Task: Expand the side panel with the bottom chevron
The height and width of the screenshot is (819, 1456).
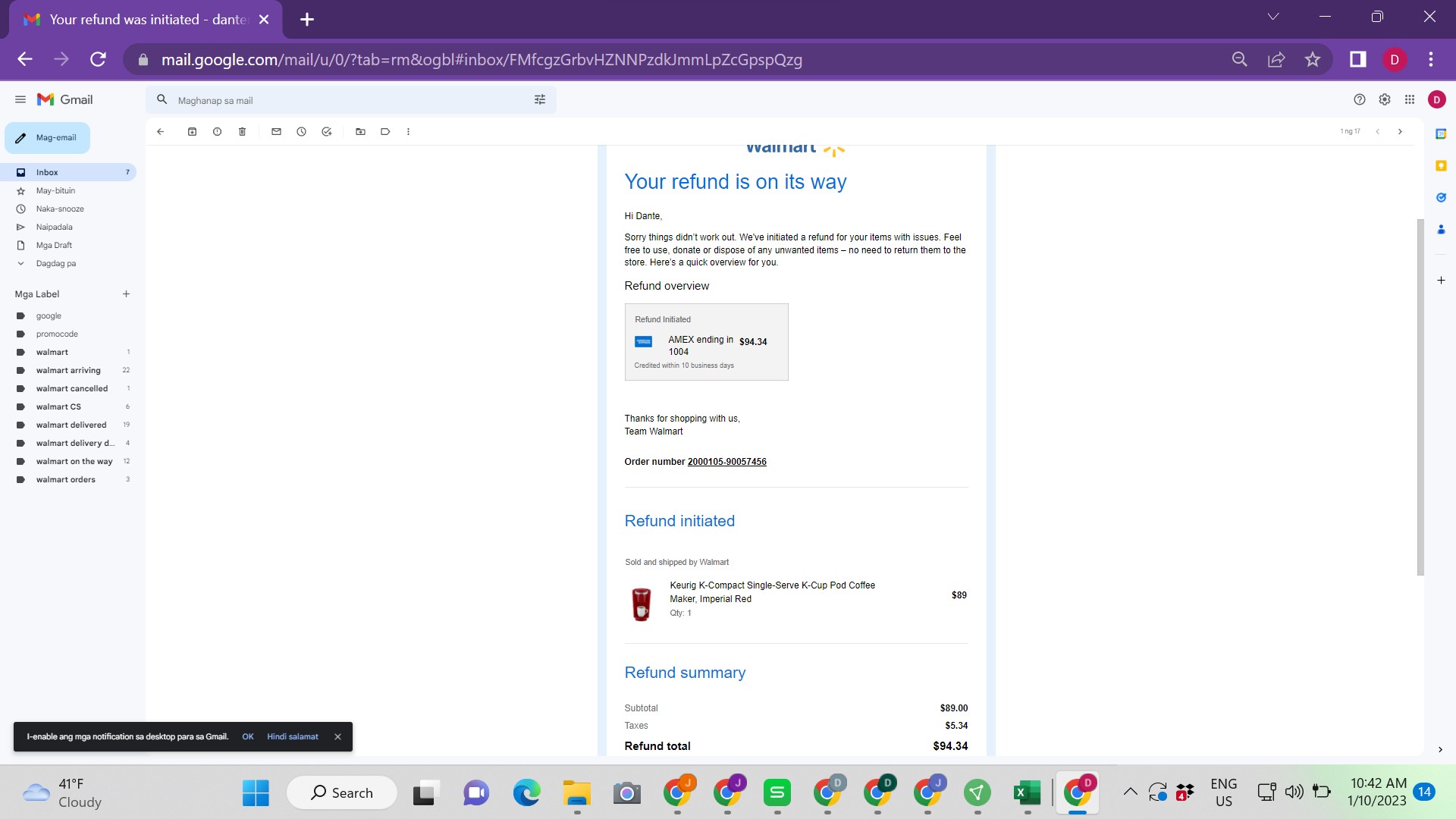Action: pyautogui.click(x=1440, y=750)
